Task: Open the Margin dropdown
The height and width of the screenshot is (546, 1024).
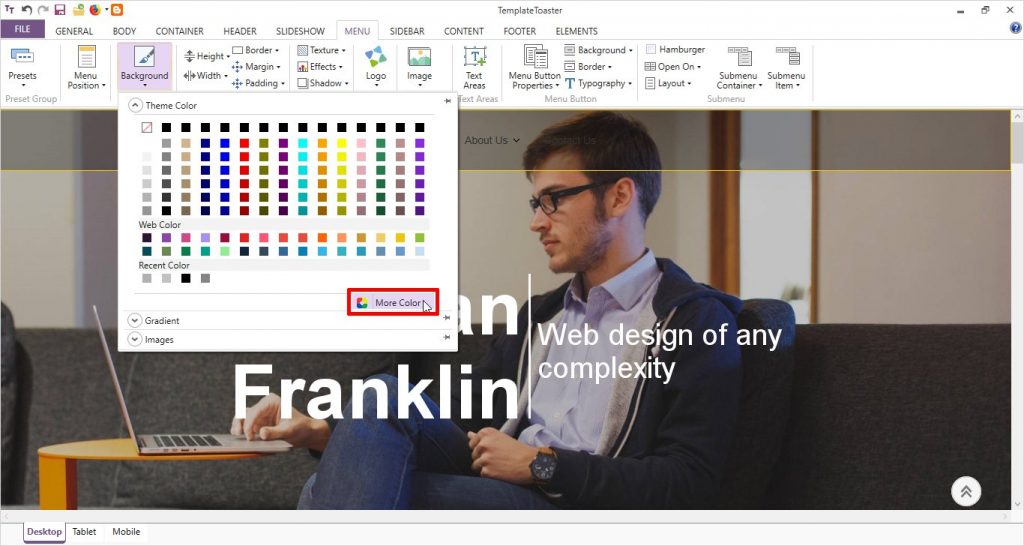Action: click(256, 67)
